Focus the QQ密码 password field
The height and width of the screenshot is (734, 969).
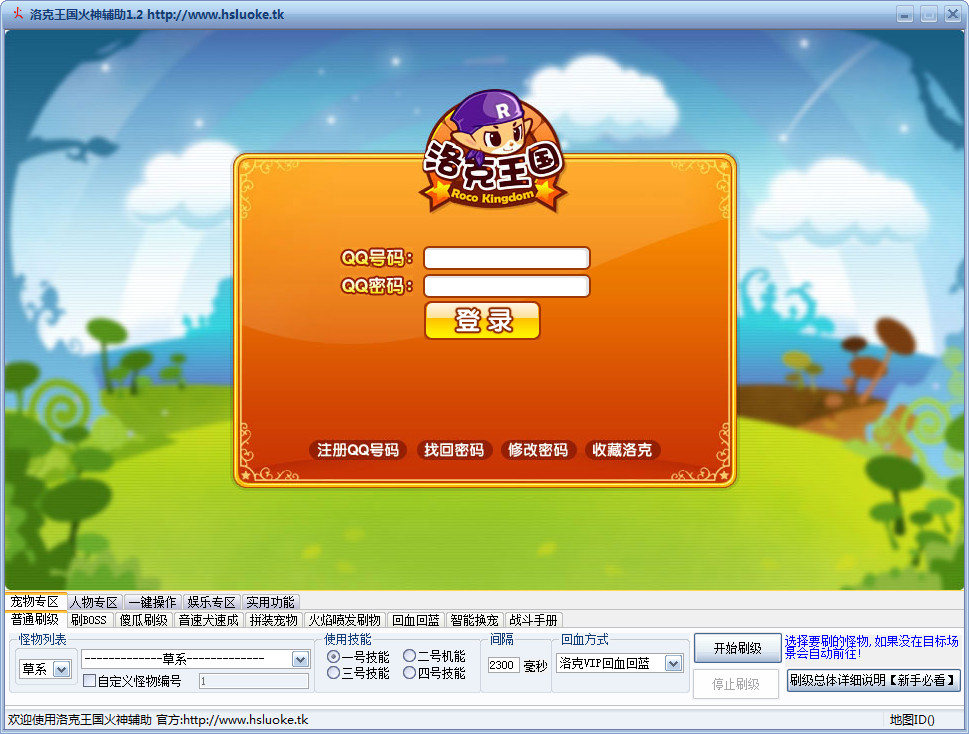507,286
